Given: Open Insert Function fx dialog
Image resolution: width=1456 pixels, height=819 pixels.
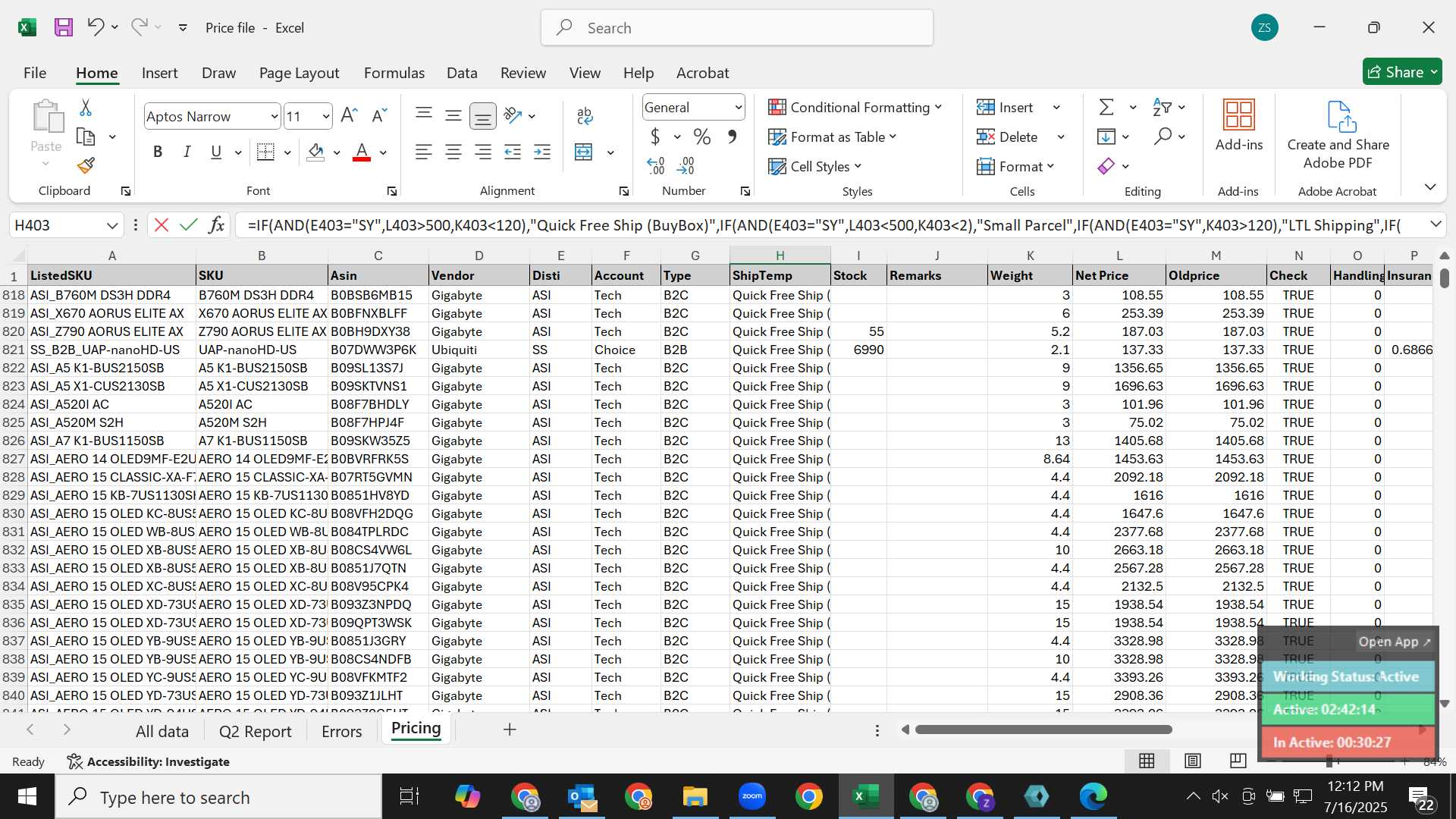Looking at the screenshot, I should click(216, 225).
